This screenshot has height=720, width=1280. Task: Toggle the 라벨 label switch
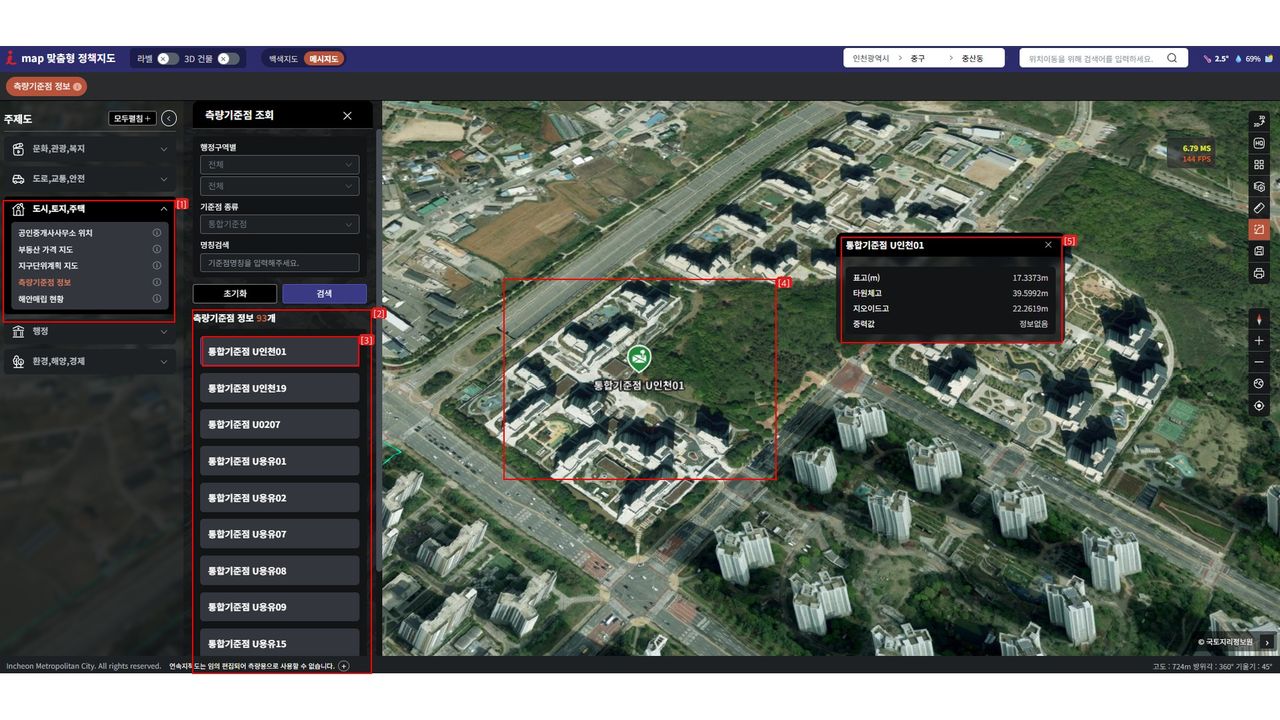168,59
